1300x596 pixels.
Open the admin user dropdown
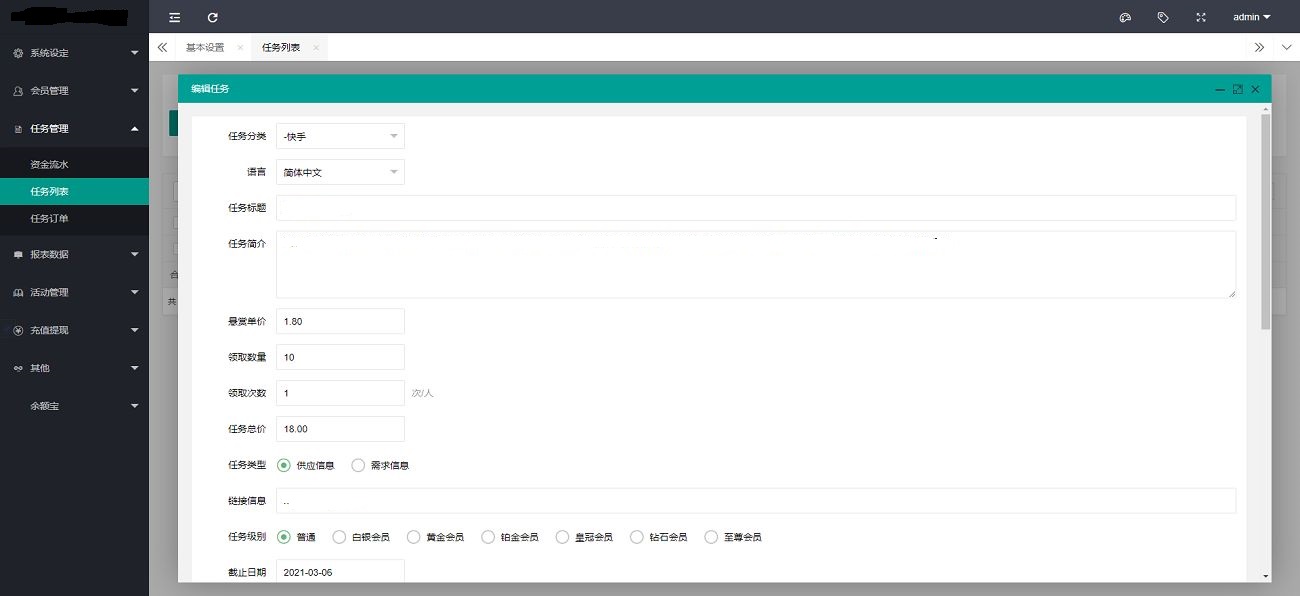[x=1252, y=17]
